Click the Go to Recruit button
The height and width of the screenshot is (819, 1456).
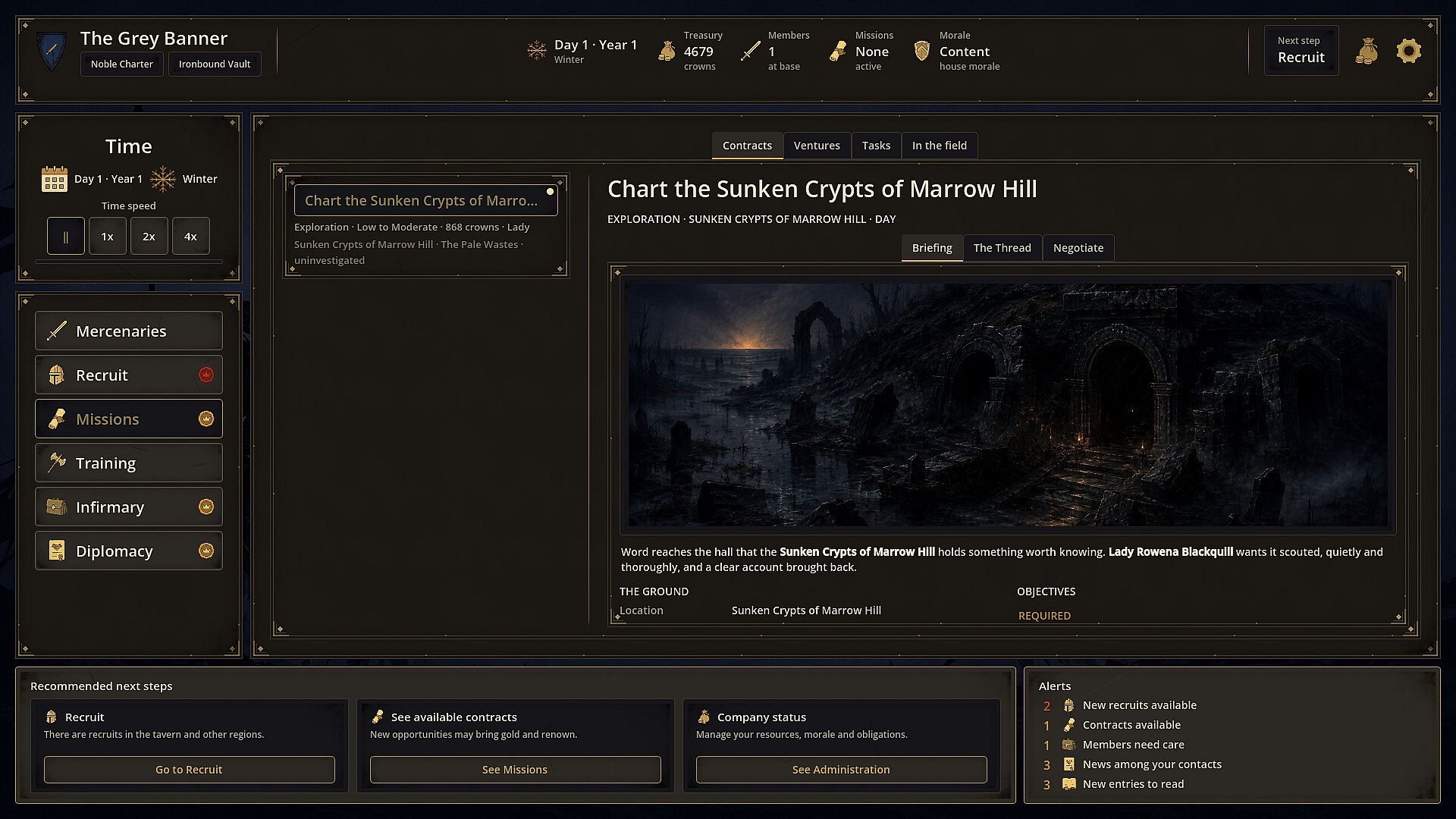(x=189, y=769)
